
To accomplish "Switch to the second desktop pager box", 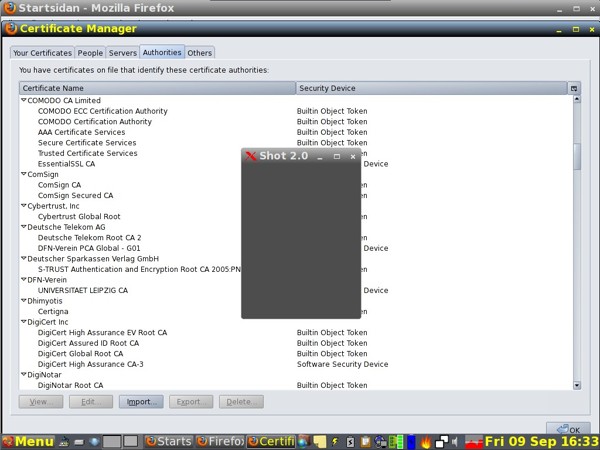I will (130, 441).
